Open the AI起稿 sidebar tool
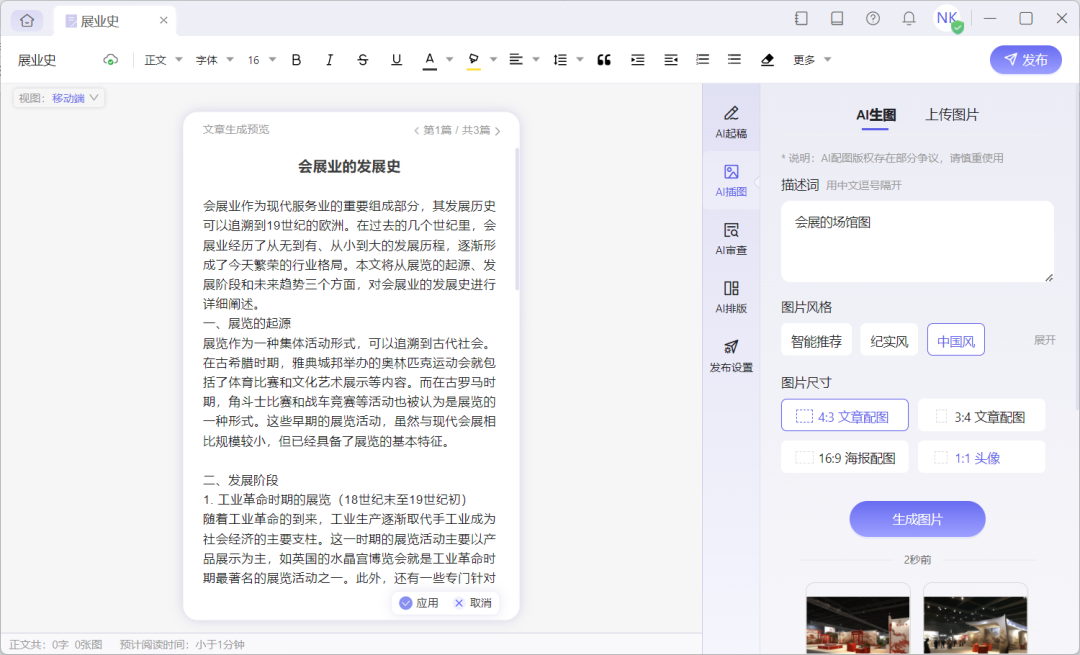The width and height of the screenshot is (1080, 655). tap(731, 122)
